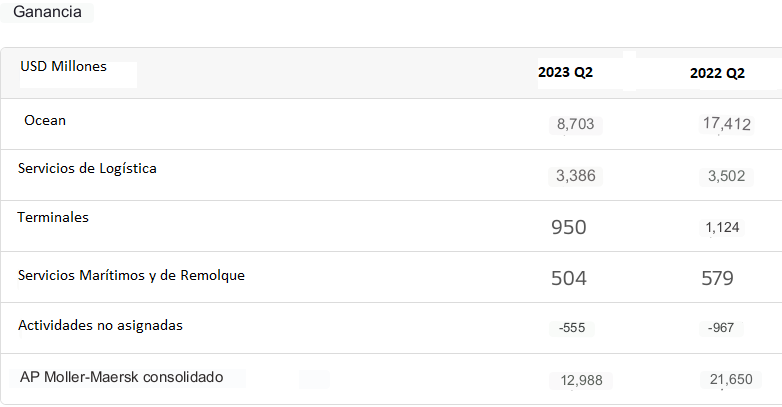Image resolution: width=782 pixels, height=407 pixels.
Task: Click Marítimos value 579
Action: [717, 278]
